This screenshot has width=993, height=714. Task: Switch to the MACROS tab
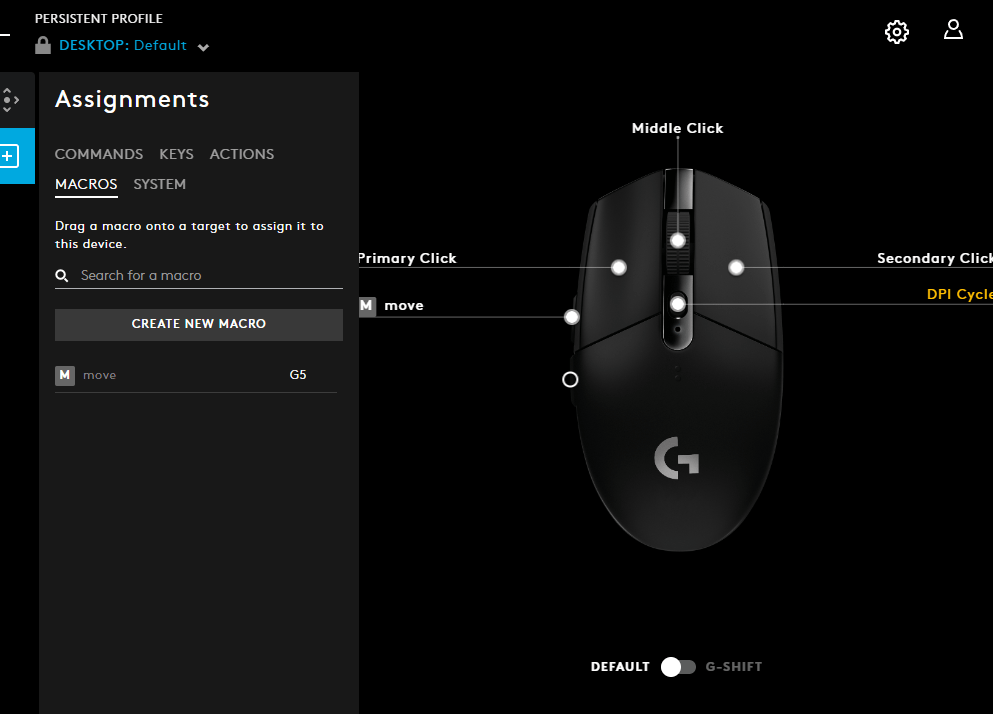click(86, 184)
